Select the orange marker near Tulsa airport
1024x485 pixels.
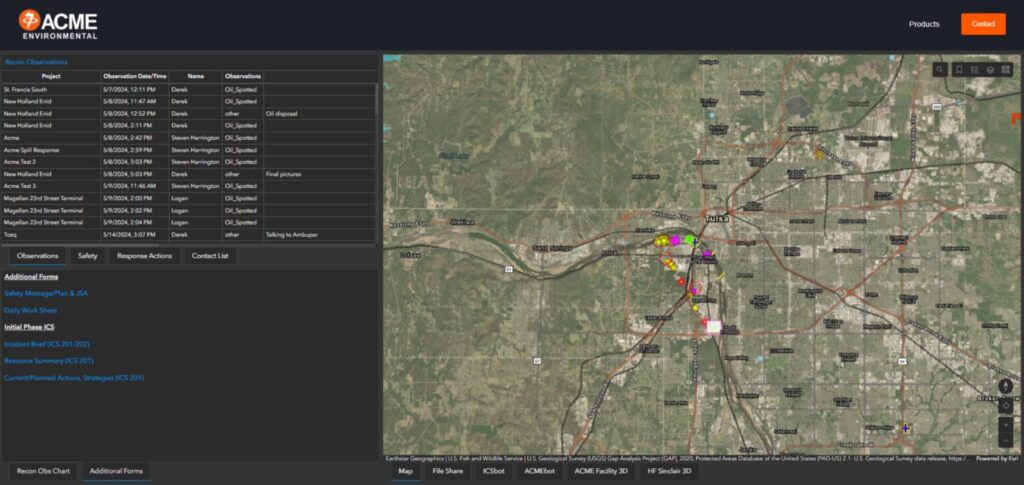click(819, 154)
